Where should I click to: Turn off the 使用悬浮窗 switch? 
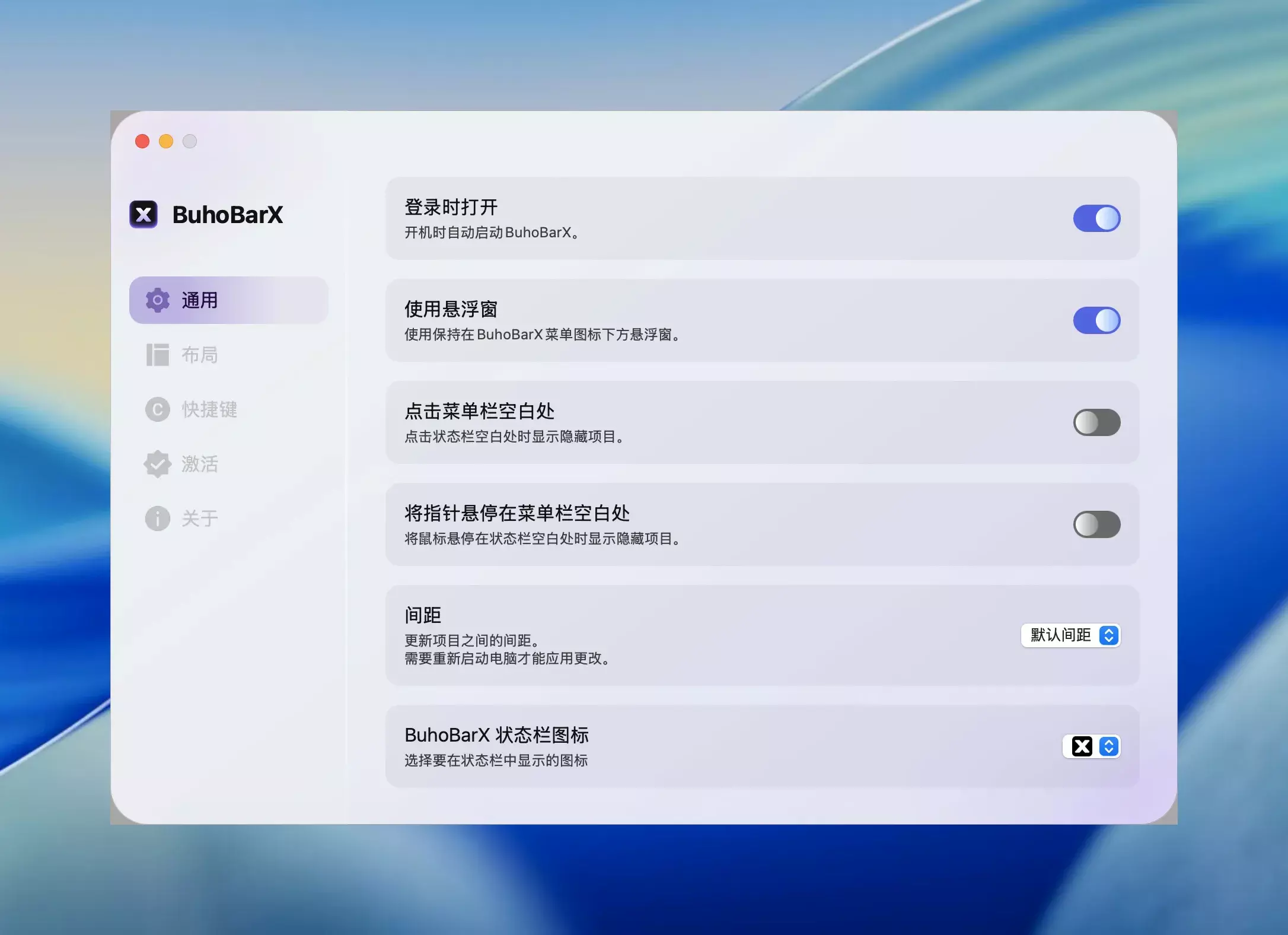pos(1096,320)
